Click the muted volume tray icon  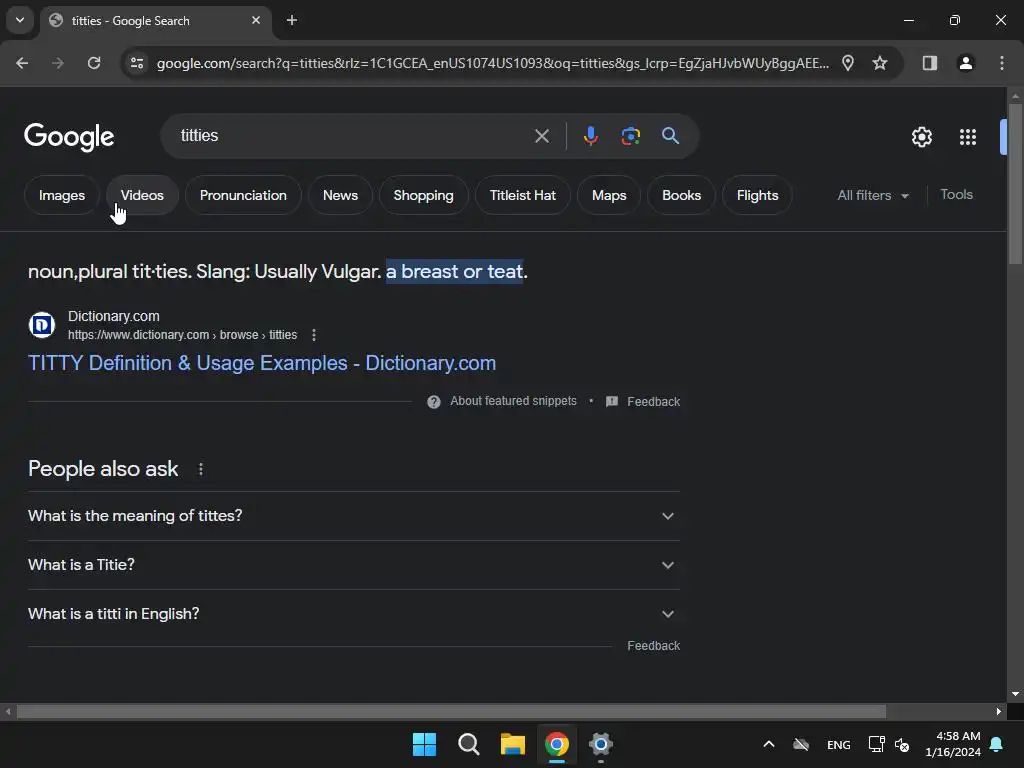(x=902, y=744)
